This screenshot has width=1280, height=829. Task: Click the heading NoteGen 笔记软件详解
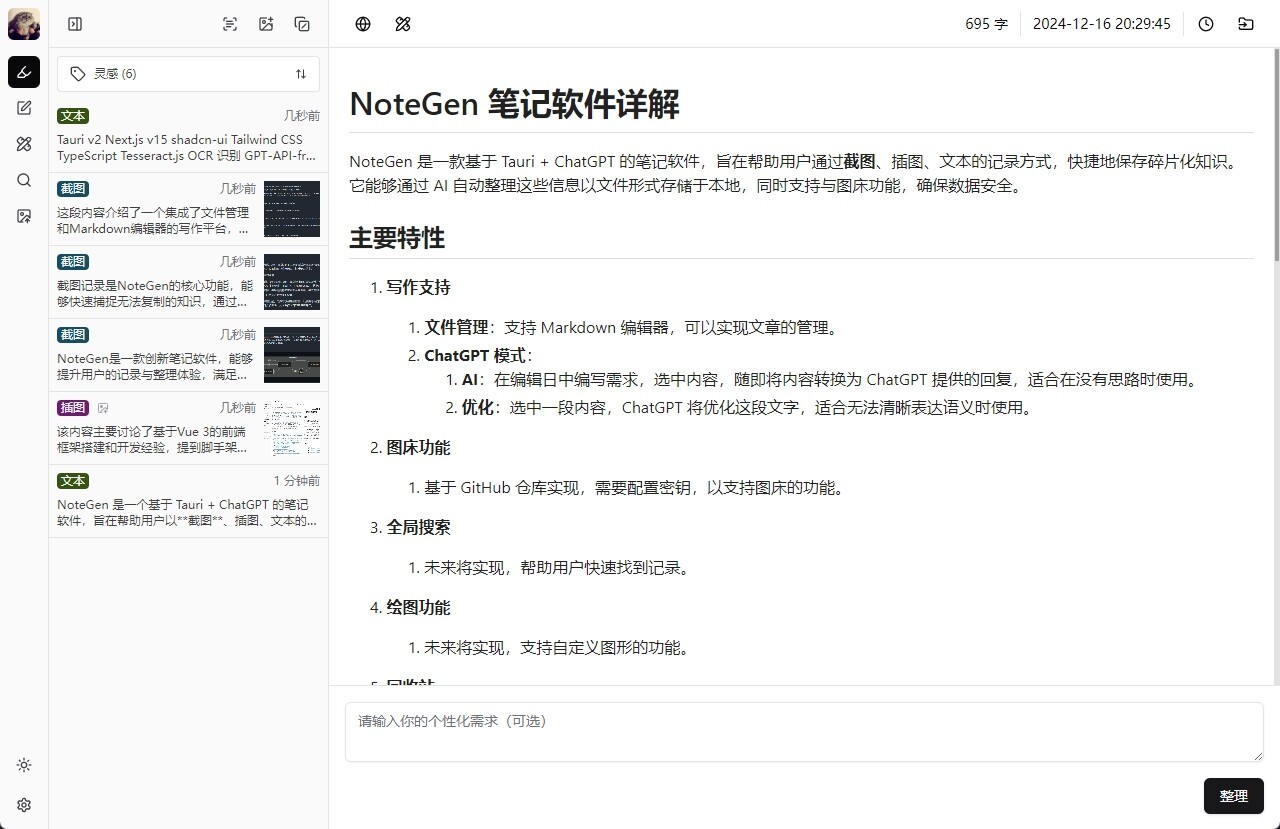[514, 104]
